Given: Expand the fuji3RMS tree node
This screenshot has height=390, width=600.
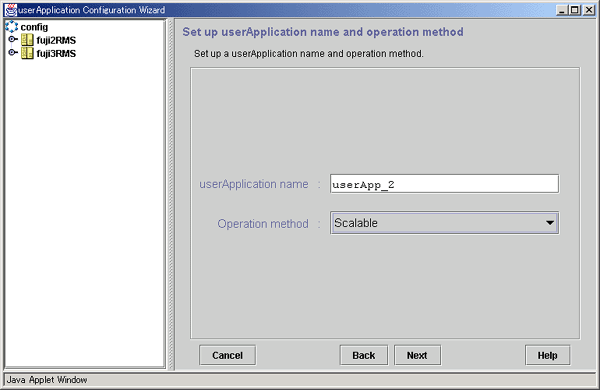Looking at the screenshot, I should pos(13,52).
